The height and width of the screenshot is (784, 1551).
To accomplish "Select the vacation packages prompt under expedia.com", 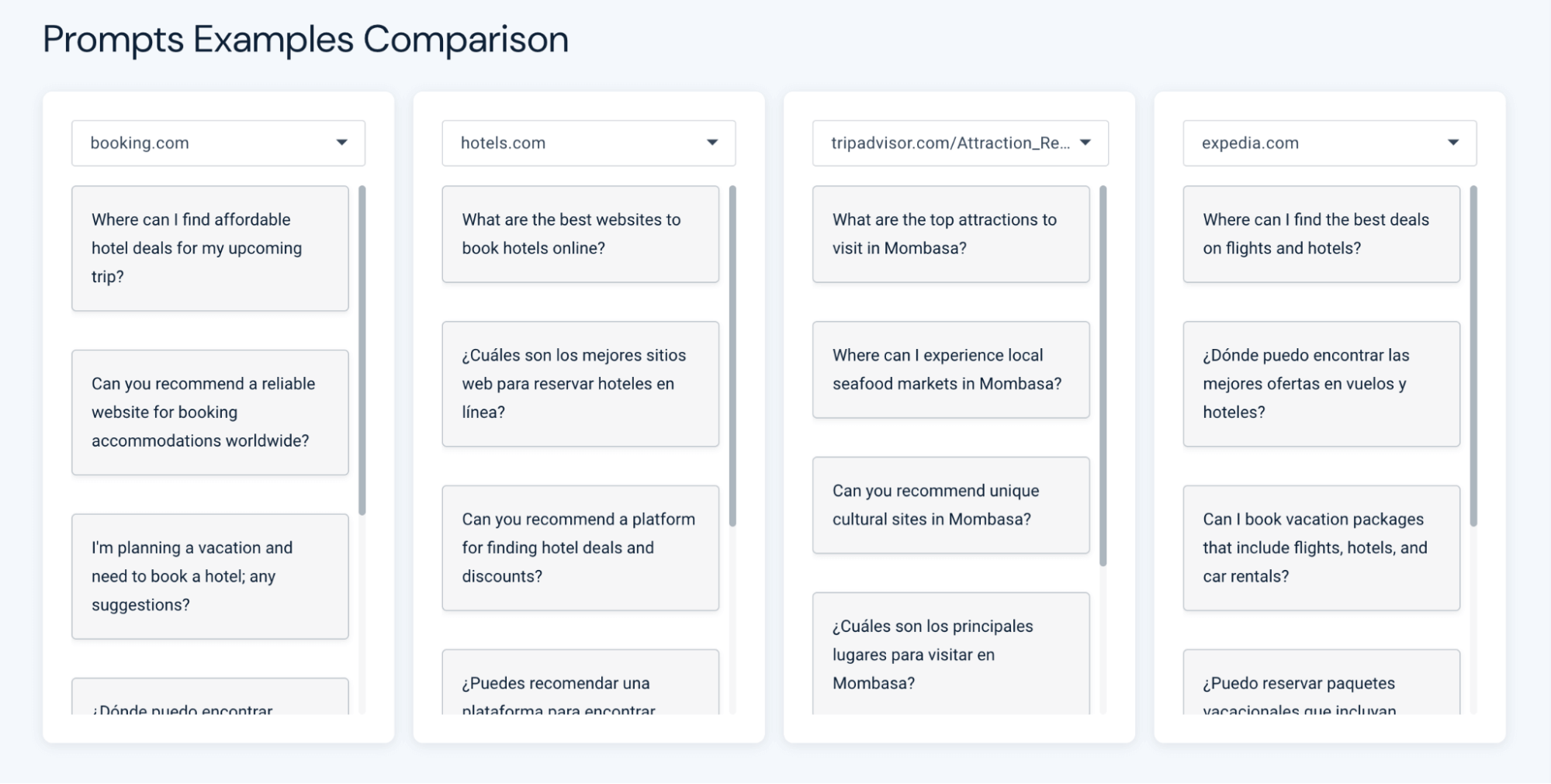I will (1321, 547).
